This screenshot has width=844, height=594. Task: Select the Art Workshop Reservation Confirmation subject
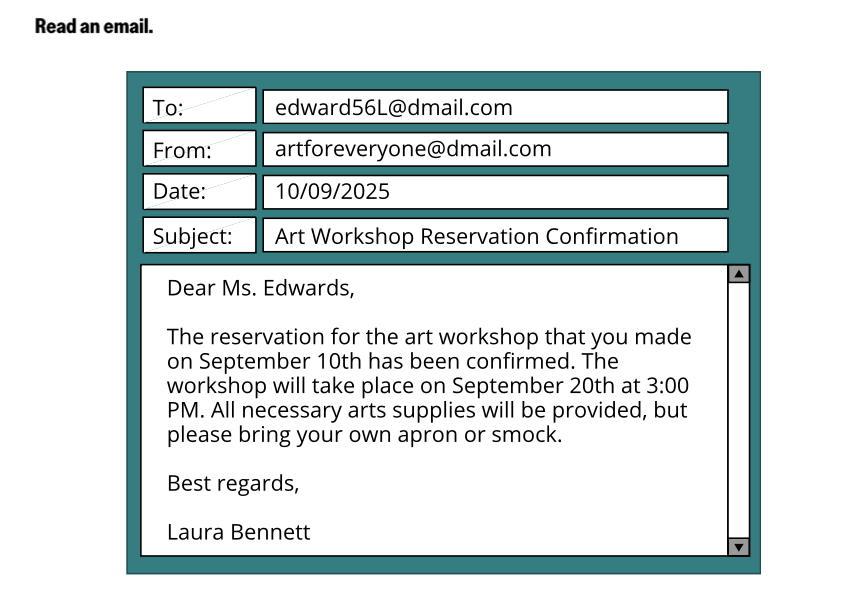(x=495, y=236)
